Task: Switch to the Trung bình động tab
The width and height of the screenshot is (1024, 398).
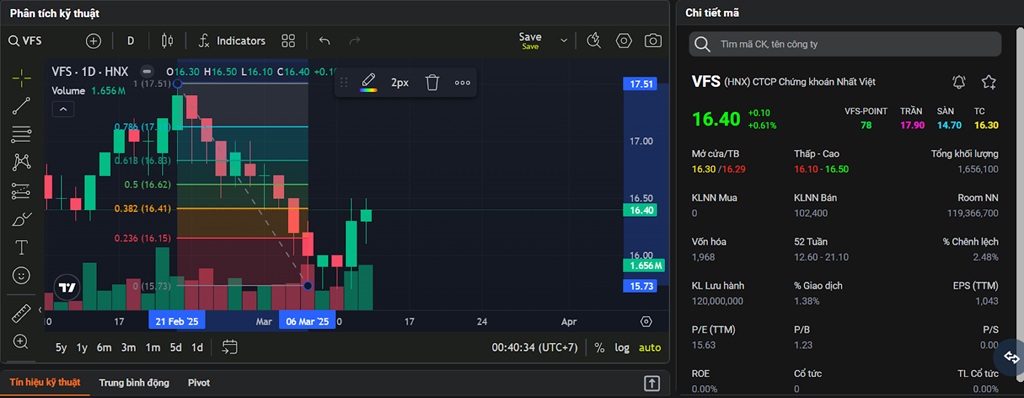Action: [x=134, y=382]
